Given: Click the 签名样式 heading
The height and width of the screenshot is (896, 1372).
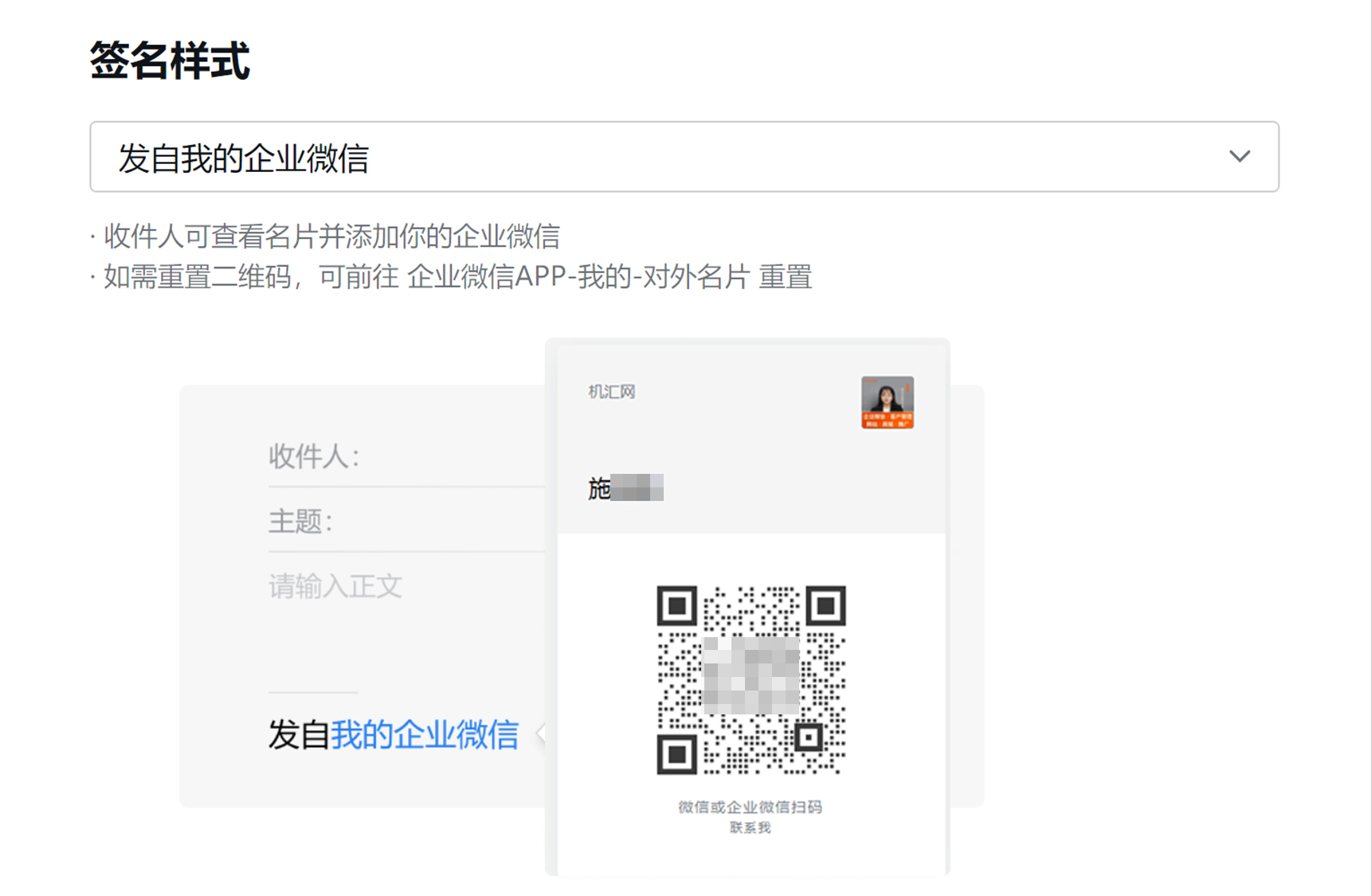Looking at the screenshot, I should pyautogui.click(x=170, y=61).
